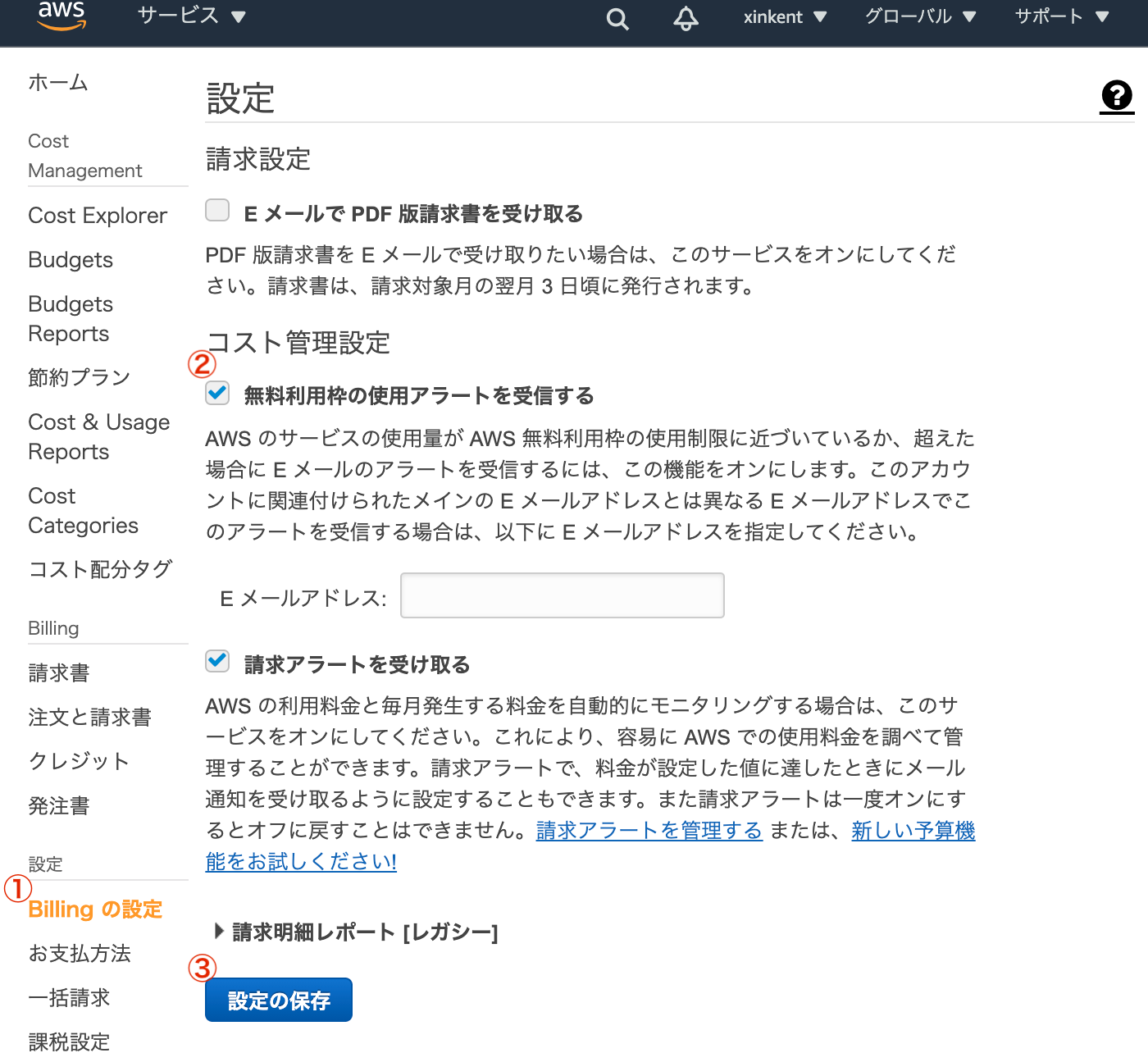Open Budgets in sidebar
This screenshot has height=1053, width=1148.
(71, 260)
